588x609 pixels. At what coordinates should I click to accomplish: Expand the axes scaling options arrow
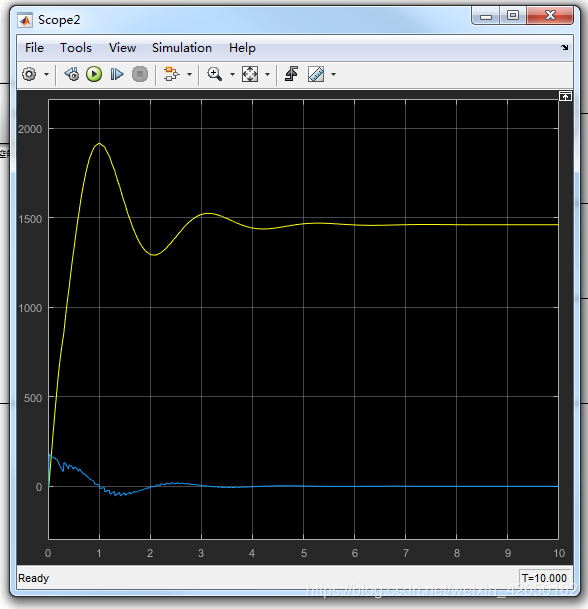[267, 74]
